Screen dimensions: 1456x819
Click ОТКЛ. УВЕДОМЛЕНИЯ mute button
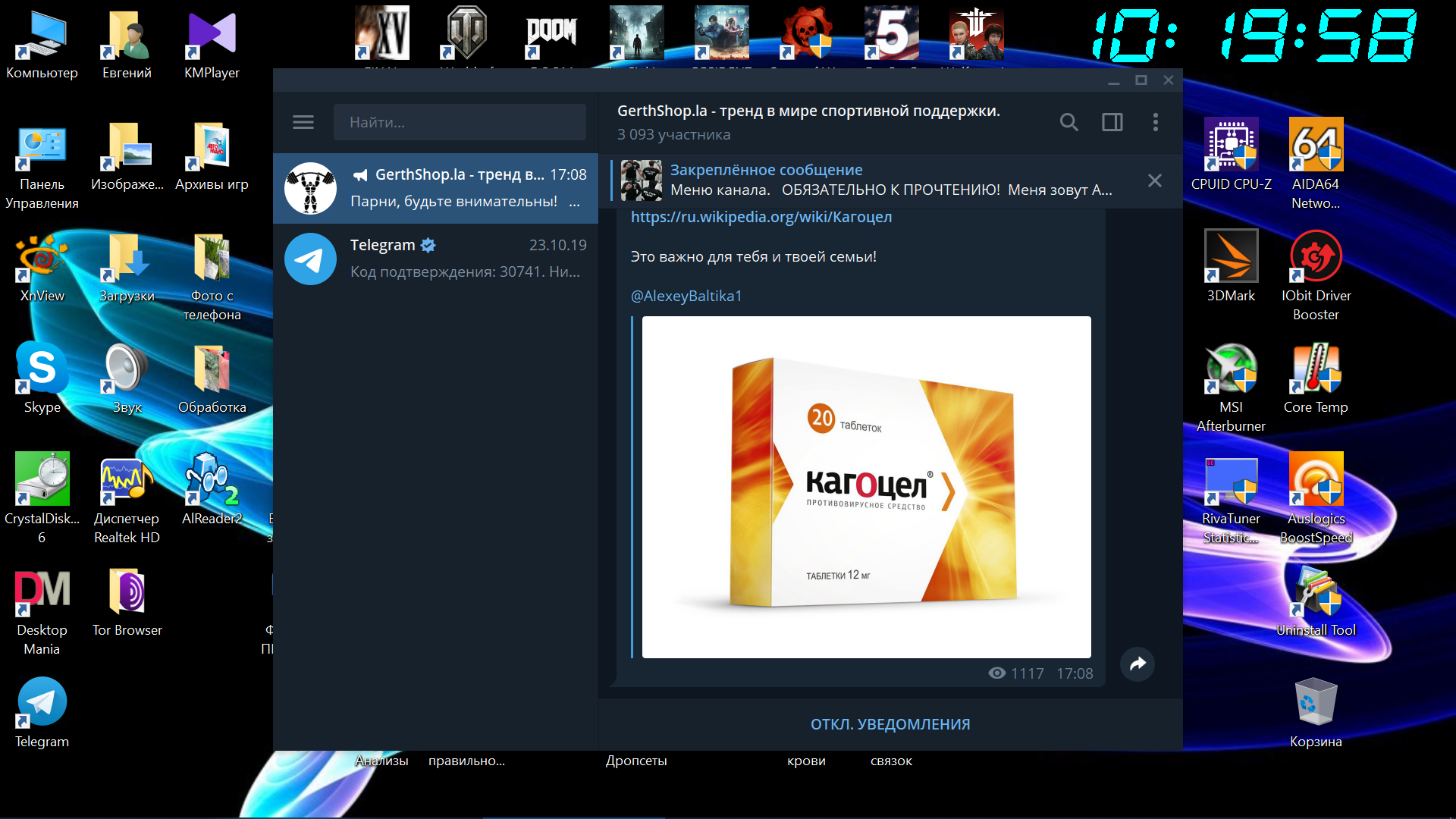coord(890,724)
